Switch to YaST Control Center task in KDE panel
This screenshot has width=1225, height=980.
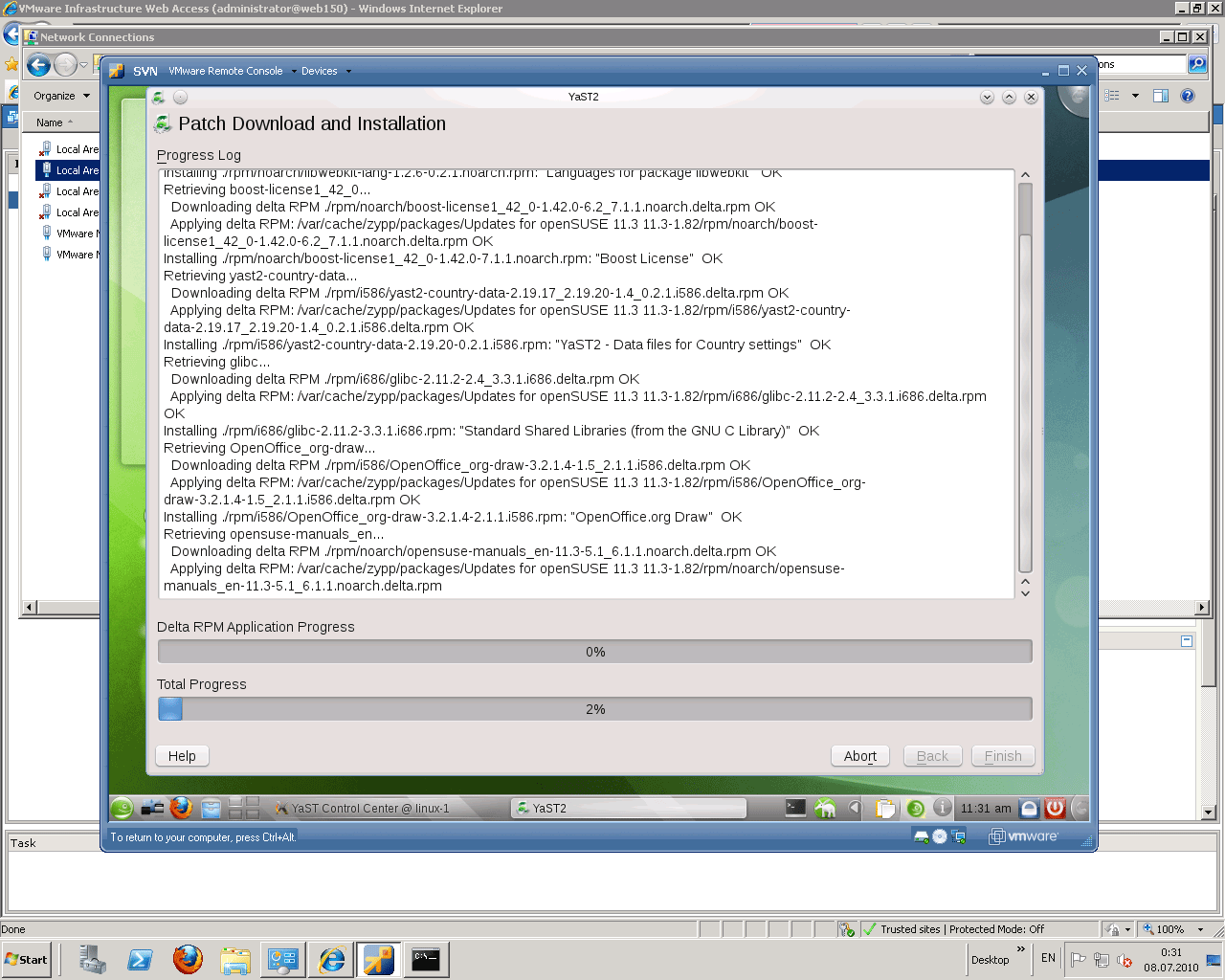(x=388, y=809)
